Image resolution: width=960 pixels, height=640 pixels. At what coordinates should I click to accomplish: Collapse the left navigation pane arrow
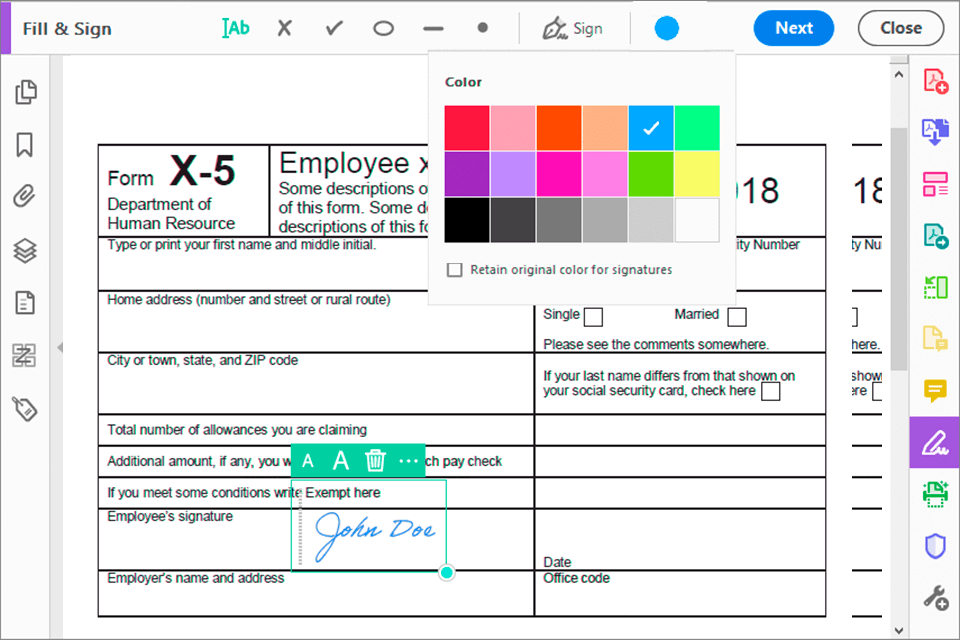[59, 347]
